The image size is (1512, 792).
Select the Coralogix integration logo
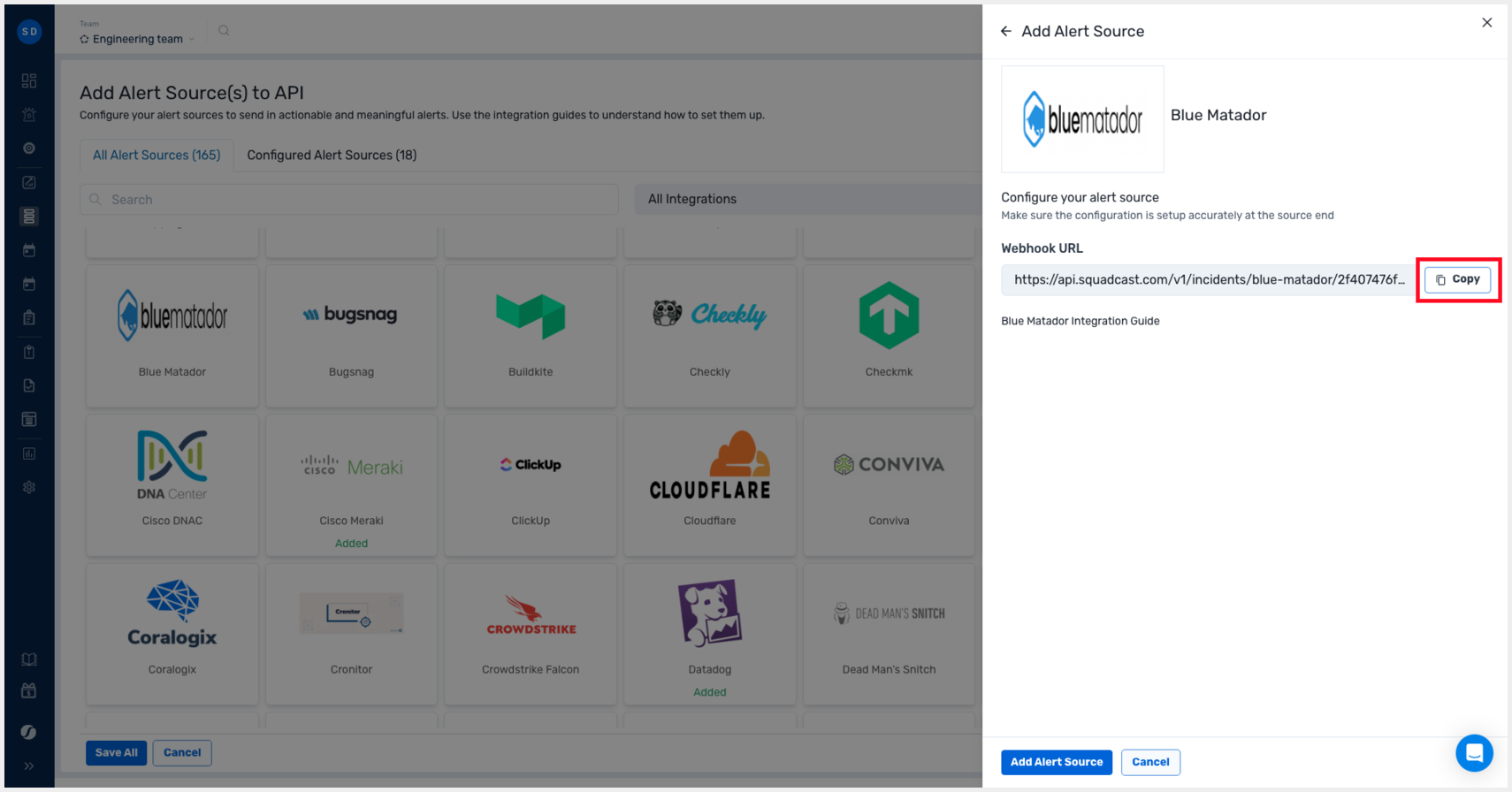coord(172,613)
